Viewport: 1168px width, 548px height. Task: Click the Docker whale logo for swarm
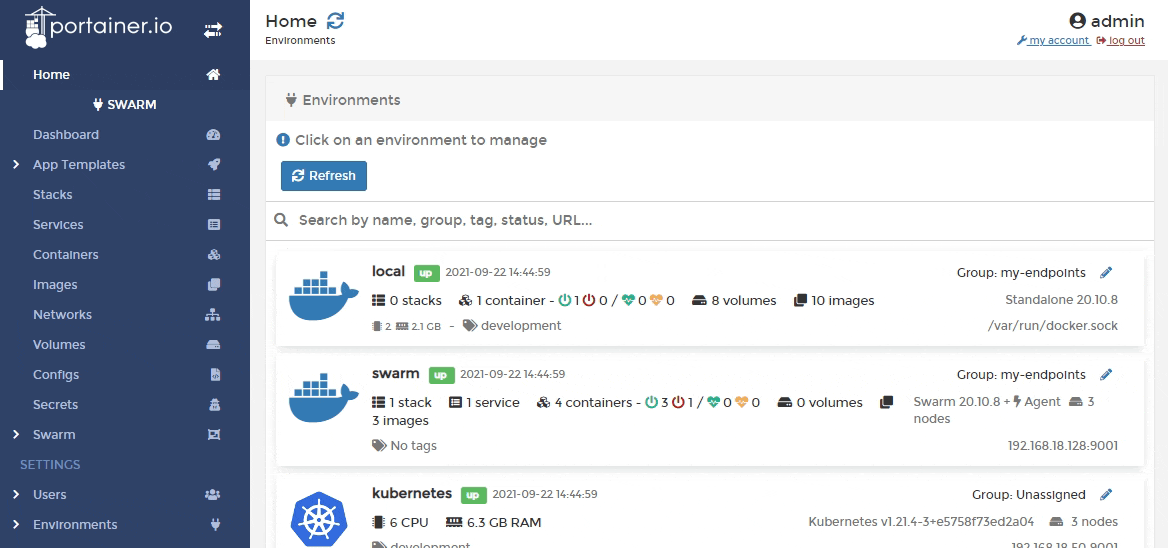[x=323, y=399]
